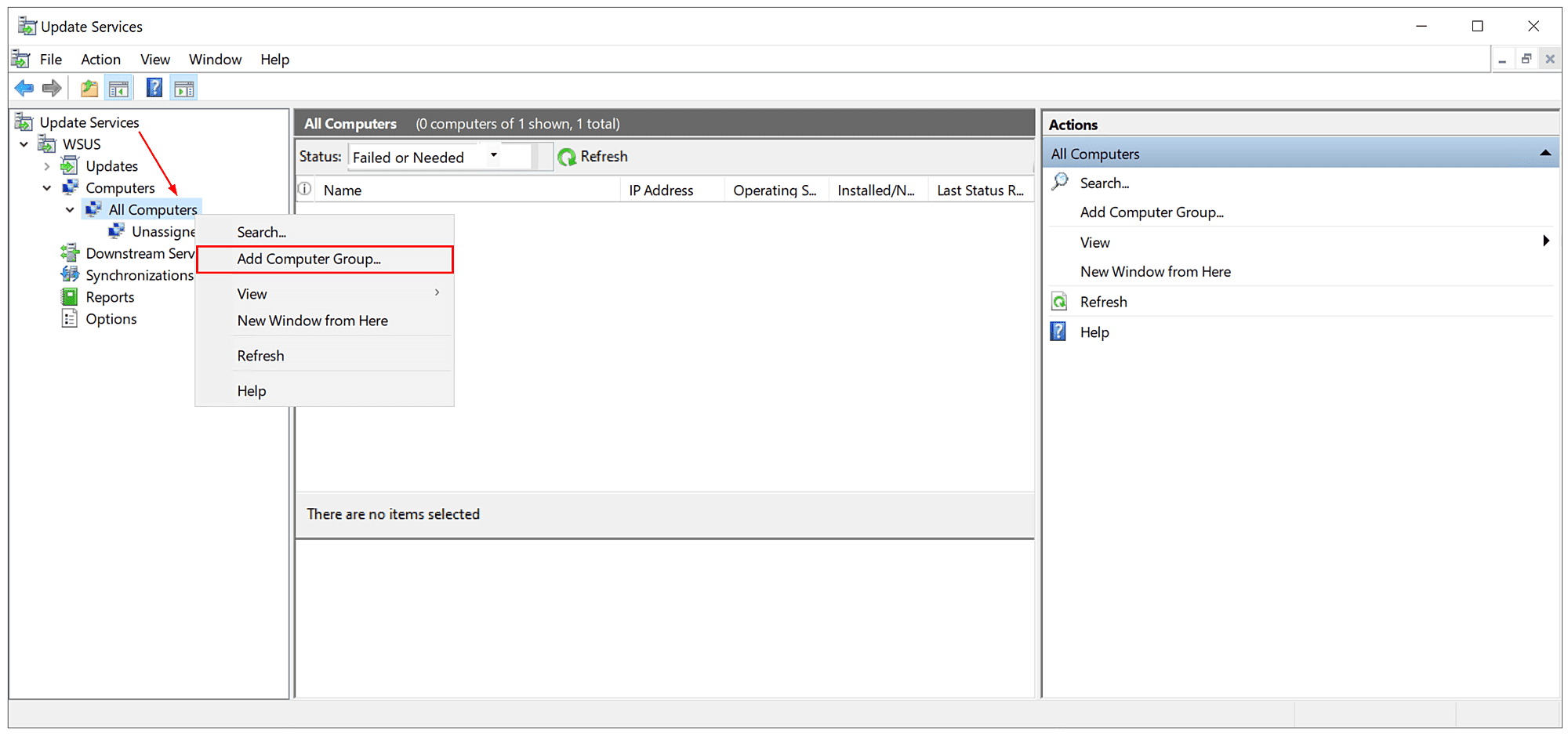Select the Options tree item label
This screenshot has width=1568, height=736.
click(111, 319)
